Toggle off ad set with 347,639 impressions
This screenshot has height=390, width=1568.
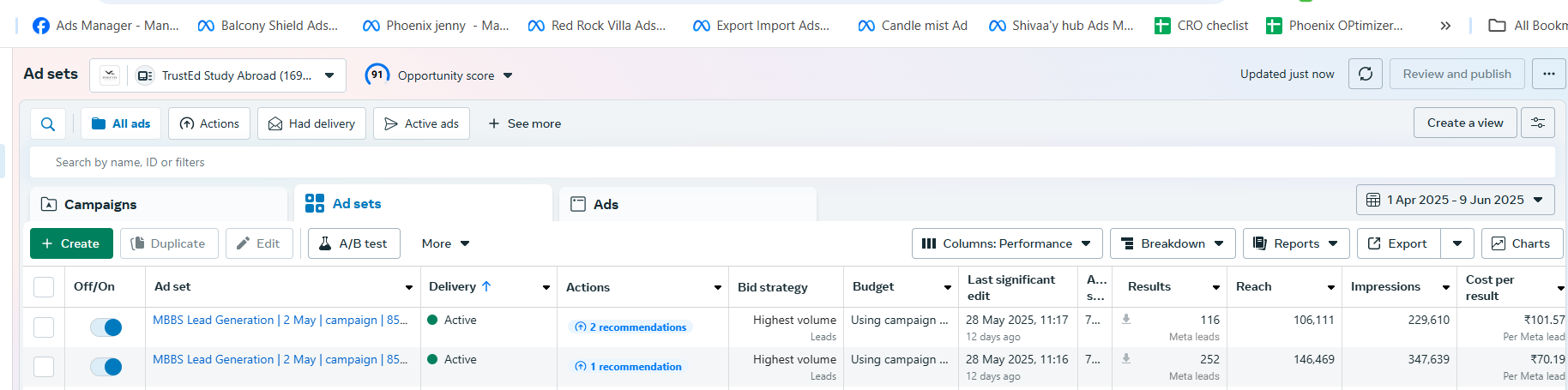pyautogui.click(x=106, y=367)
